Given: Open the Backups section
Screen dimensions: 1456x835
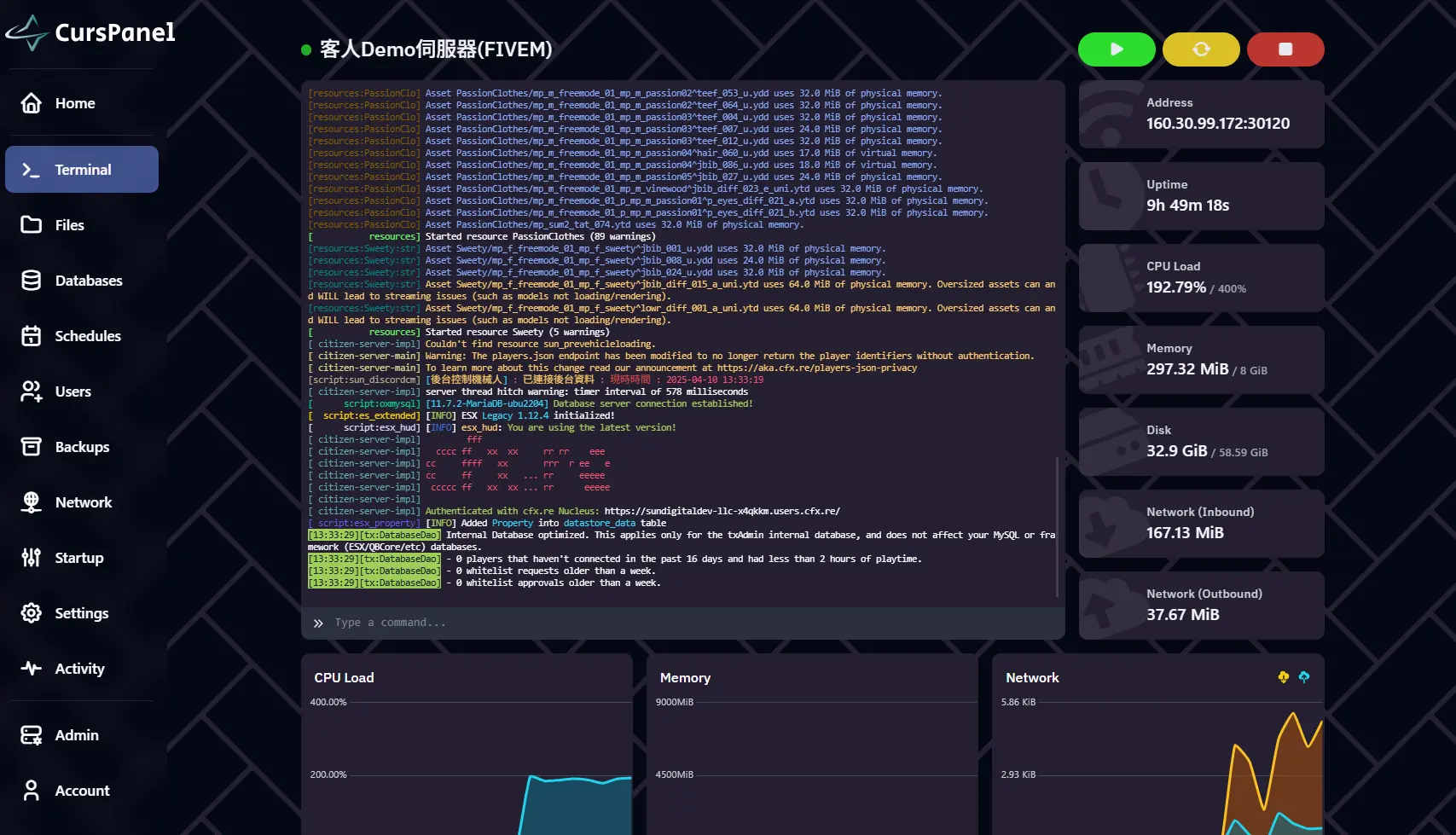Looking at the screenshot, I should [82, 447].
